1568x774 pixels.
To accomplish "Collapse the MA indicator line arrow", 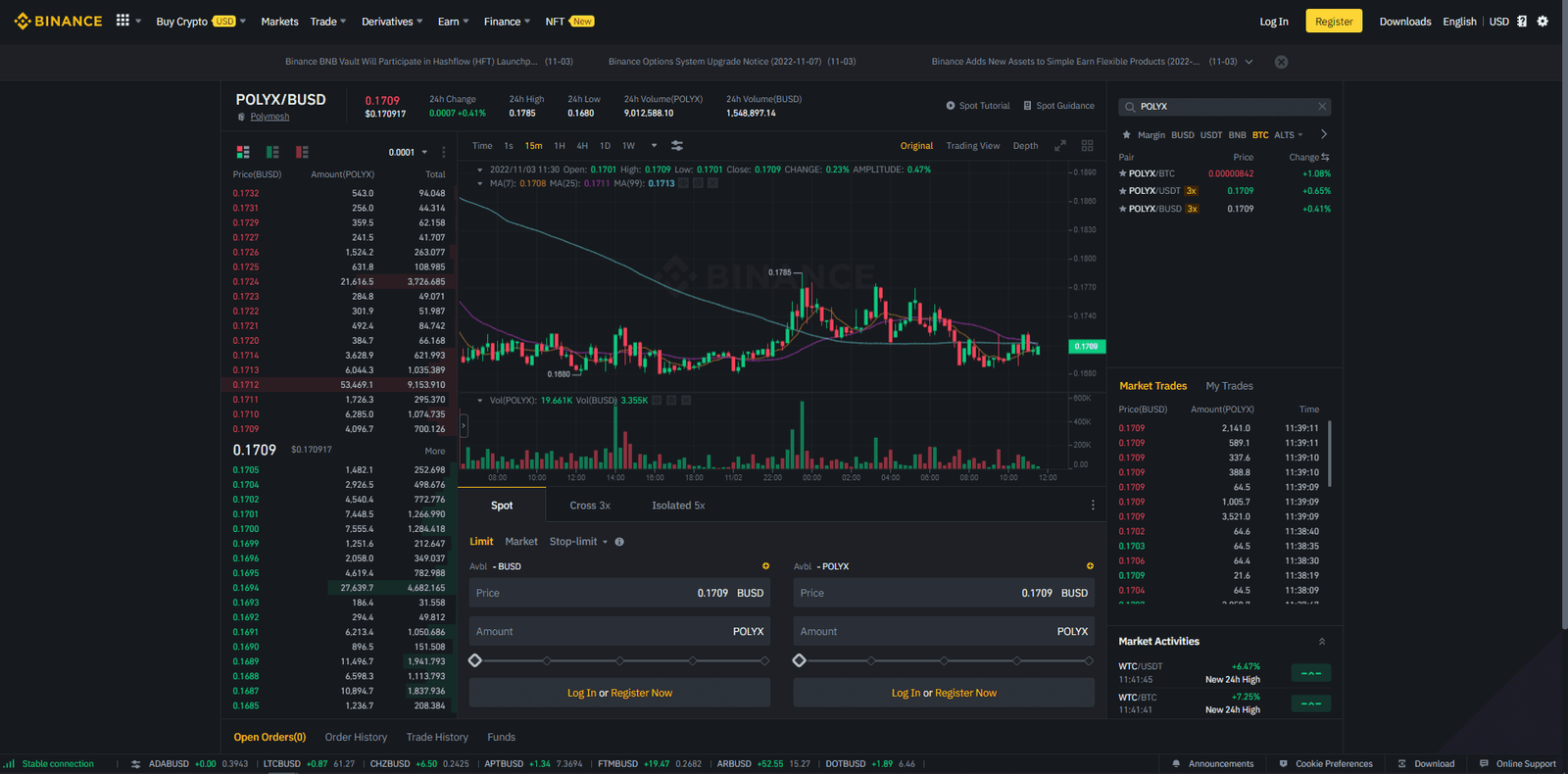I will 480,183.
